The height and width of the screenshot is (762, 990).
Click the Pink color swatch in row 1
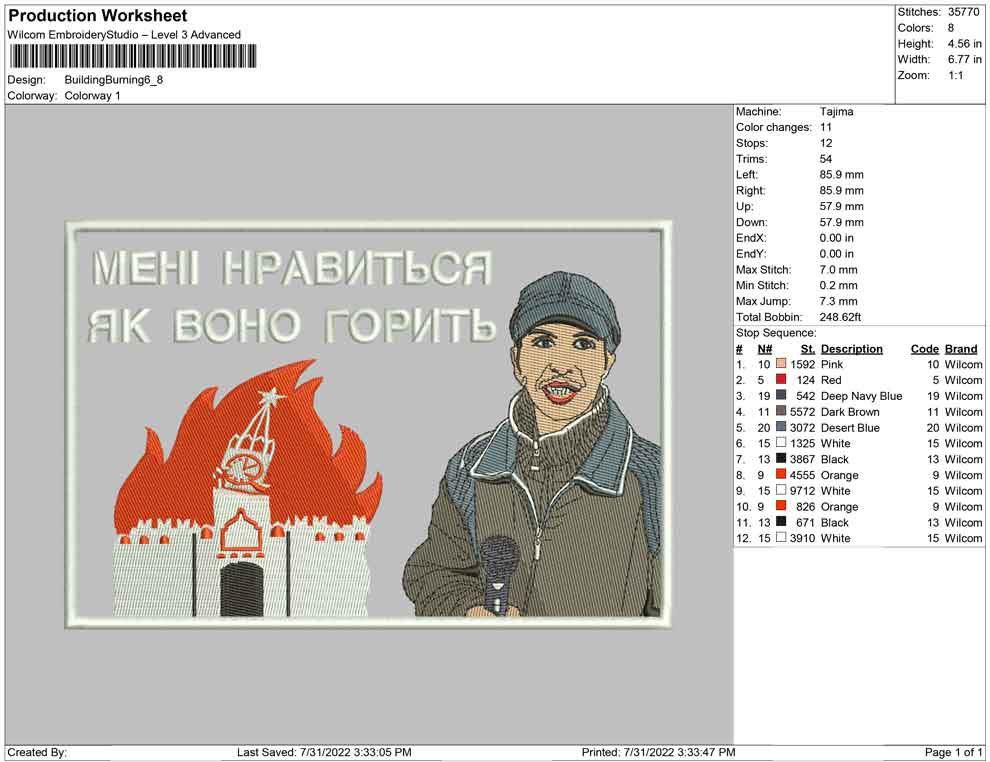(781, 364)
